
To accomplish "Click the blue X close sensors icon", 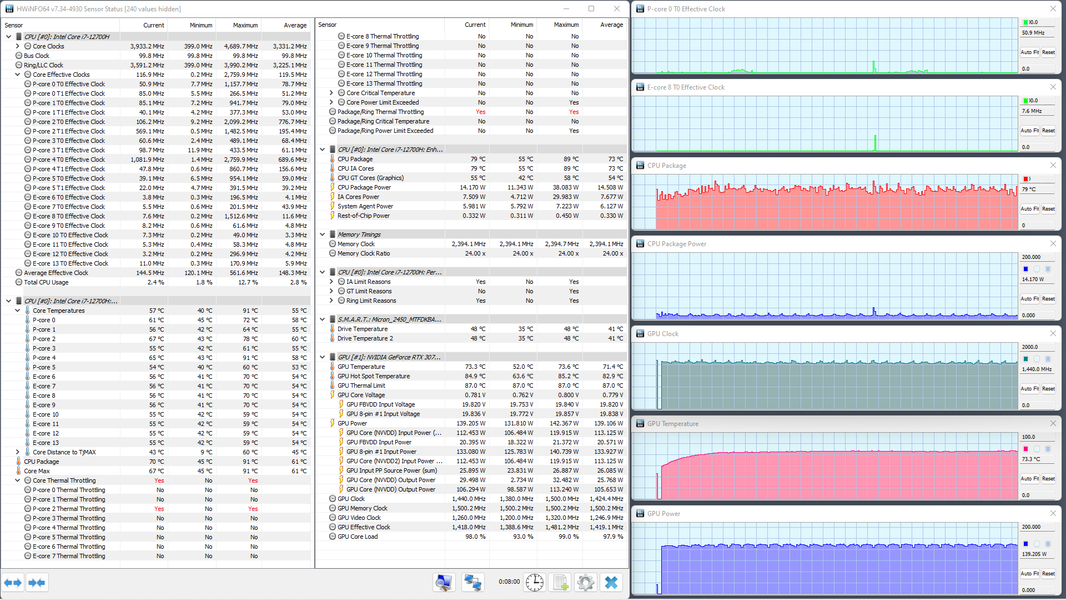I will click(611, 582).
